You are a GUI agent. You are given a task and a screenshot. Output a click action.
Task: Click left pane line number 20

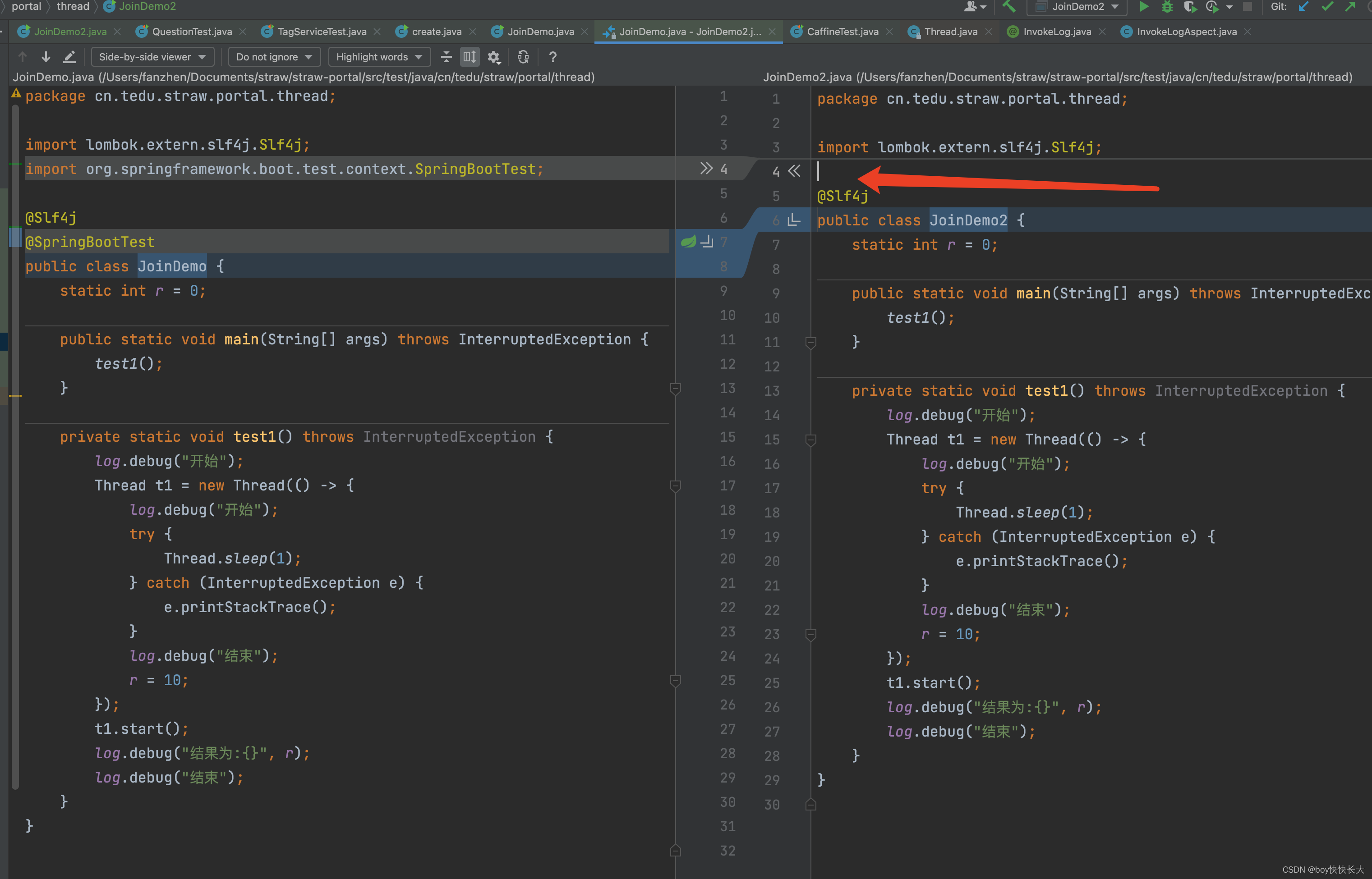(727, 559)
